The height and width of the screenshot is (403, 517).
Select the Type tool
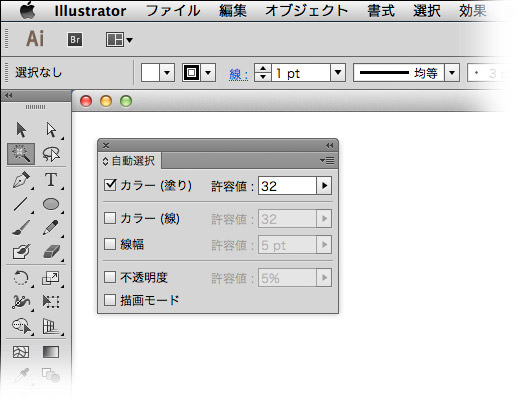point(51,180)
